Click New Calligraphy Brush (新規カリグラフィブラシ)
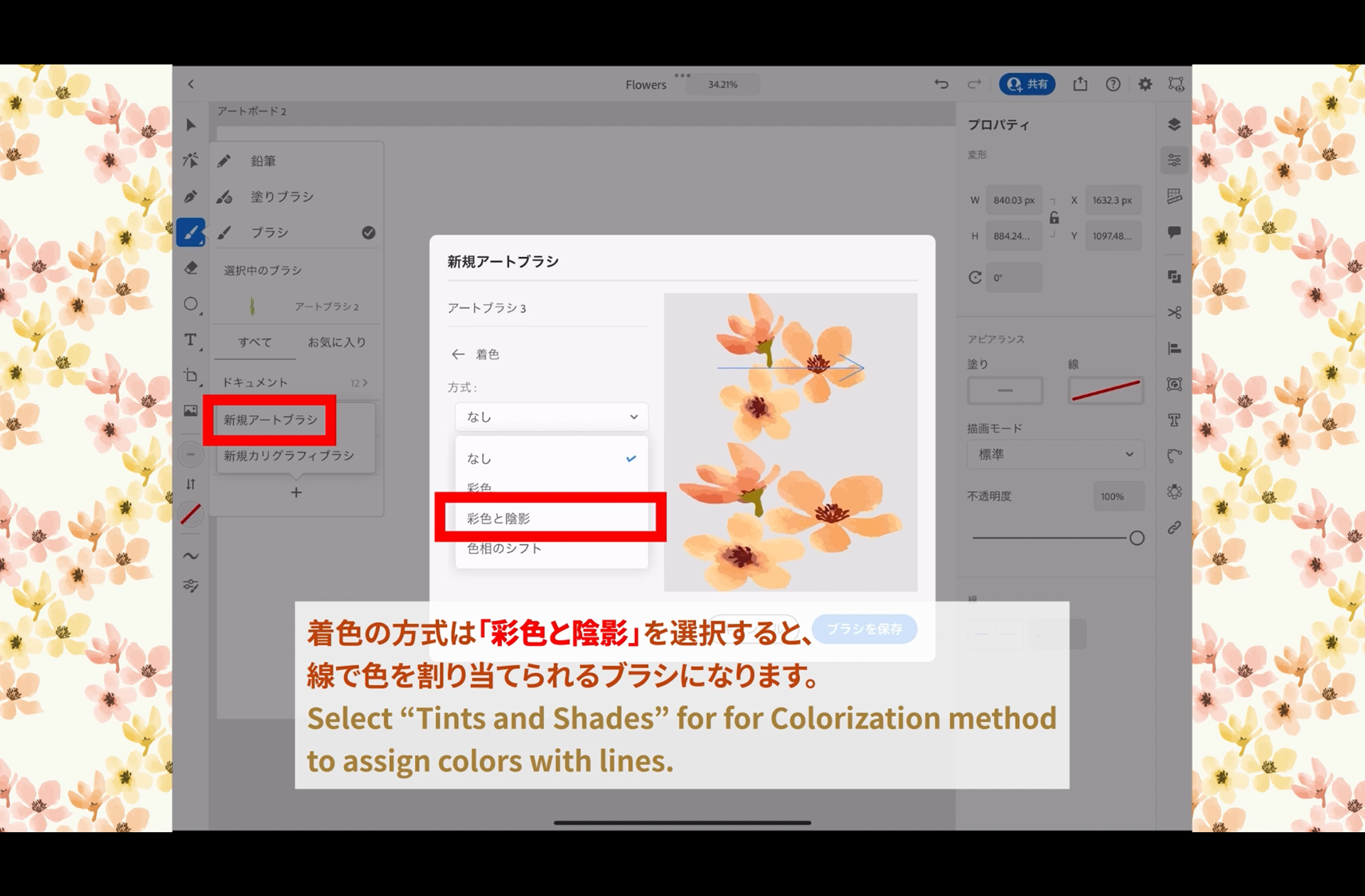 (x=289, y=455)
